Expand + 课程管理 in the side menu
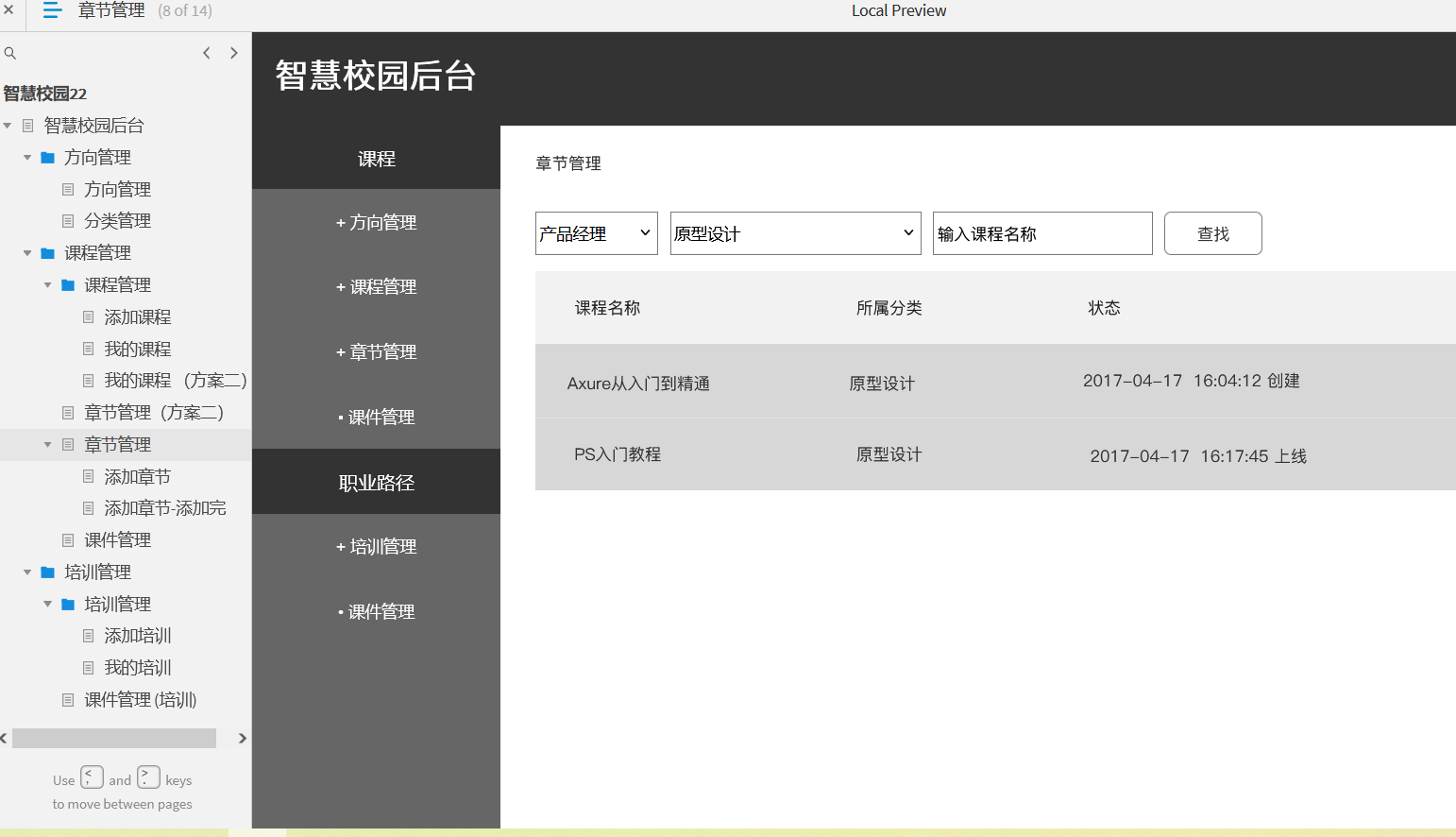 coord(376,287)
